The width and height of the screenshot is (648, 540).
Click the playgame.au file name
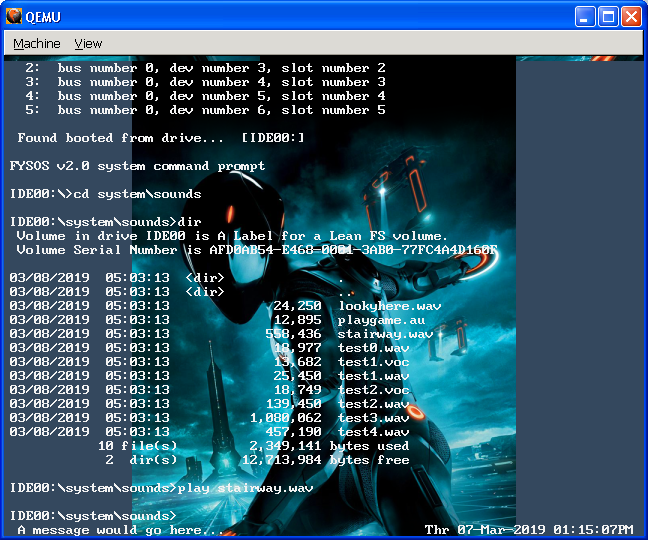pos(381,320)
